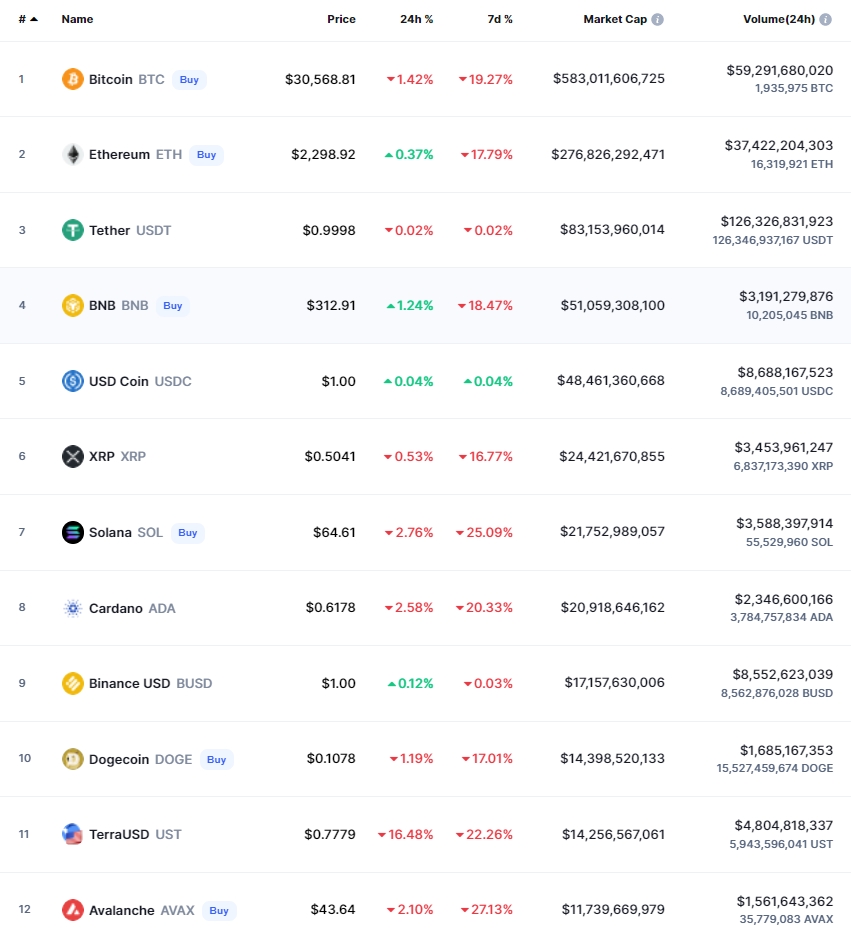Sort by the 7d % column header

[500, 19]
